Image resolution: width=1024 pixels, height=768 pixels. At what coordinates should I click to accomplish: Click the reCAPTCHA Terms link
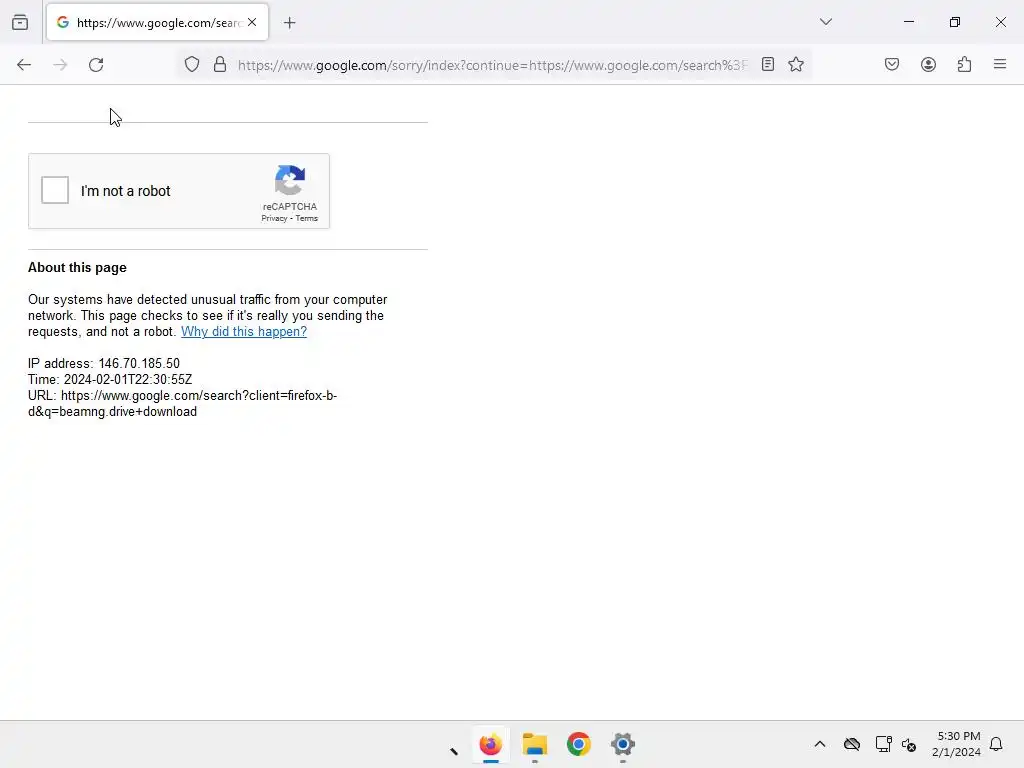tap(306, 218)
